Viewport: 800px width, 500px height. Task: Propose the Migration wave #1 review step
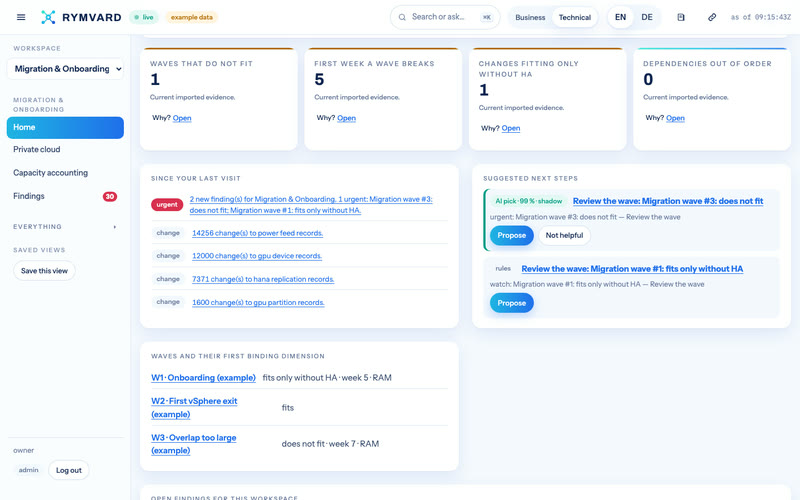point(511,303)
